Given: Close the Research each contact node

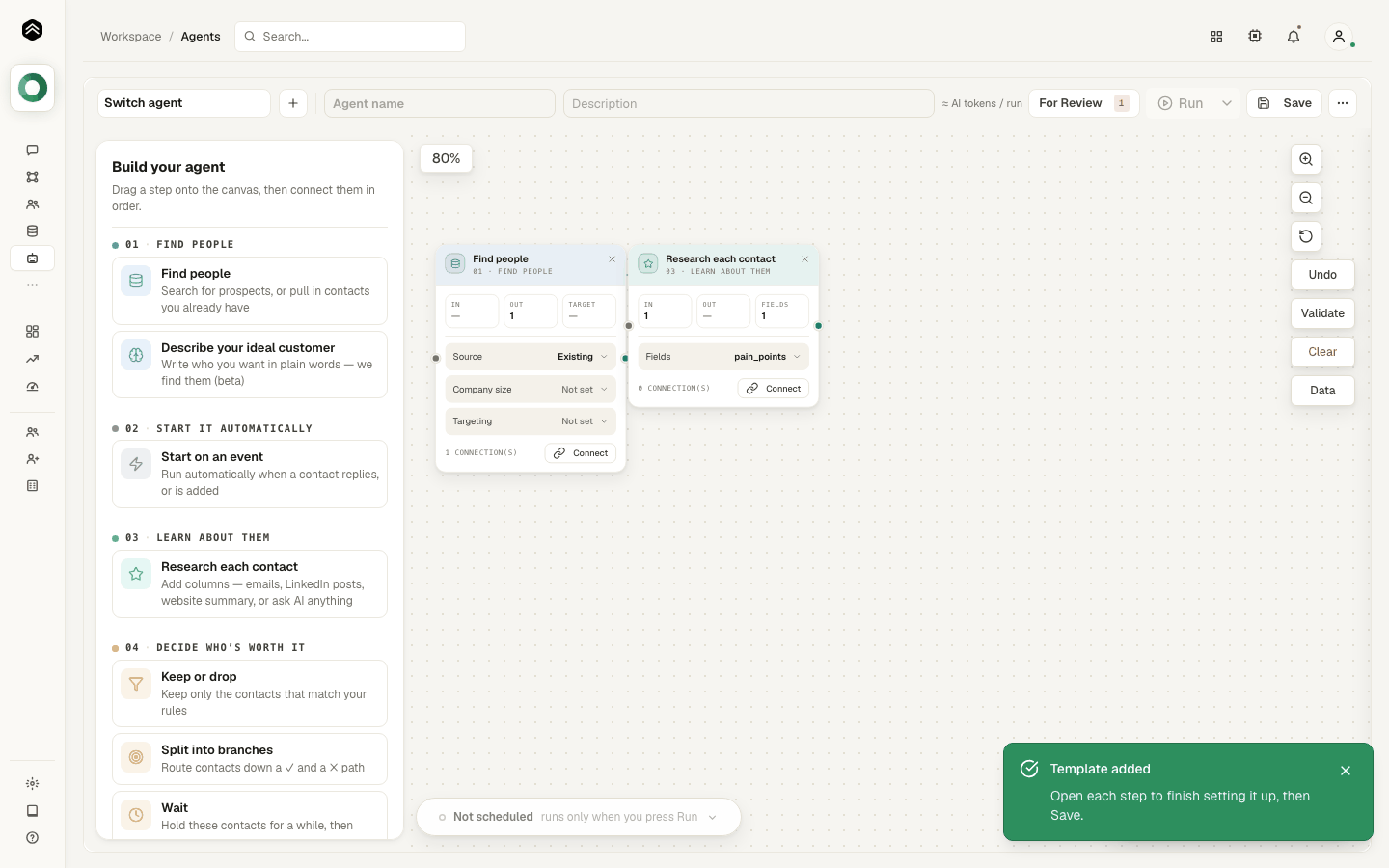Looking at the screenshot, I should (x=804, y=259).
